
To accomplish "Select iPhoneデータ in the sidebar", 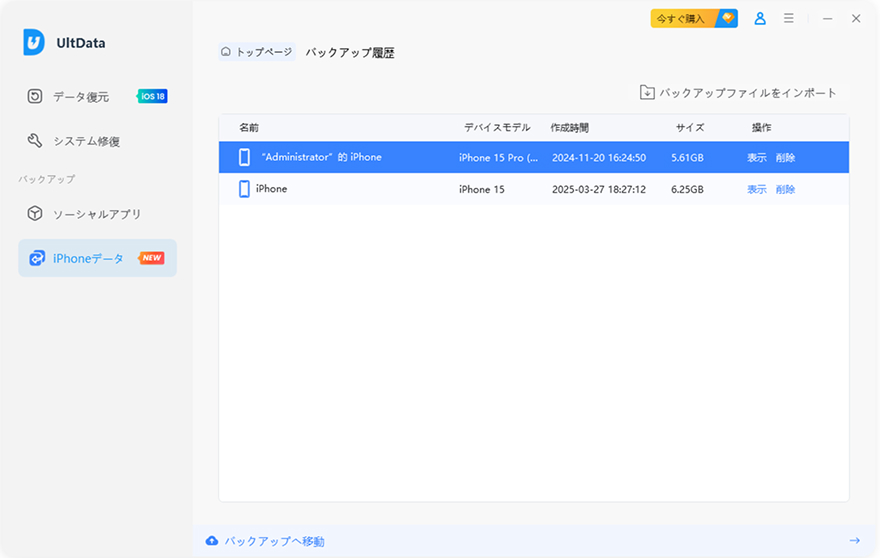I will coord(97,258).
